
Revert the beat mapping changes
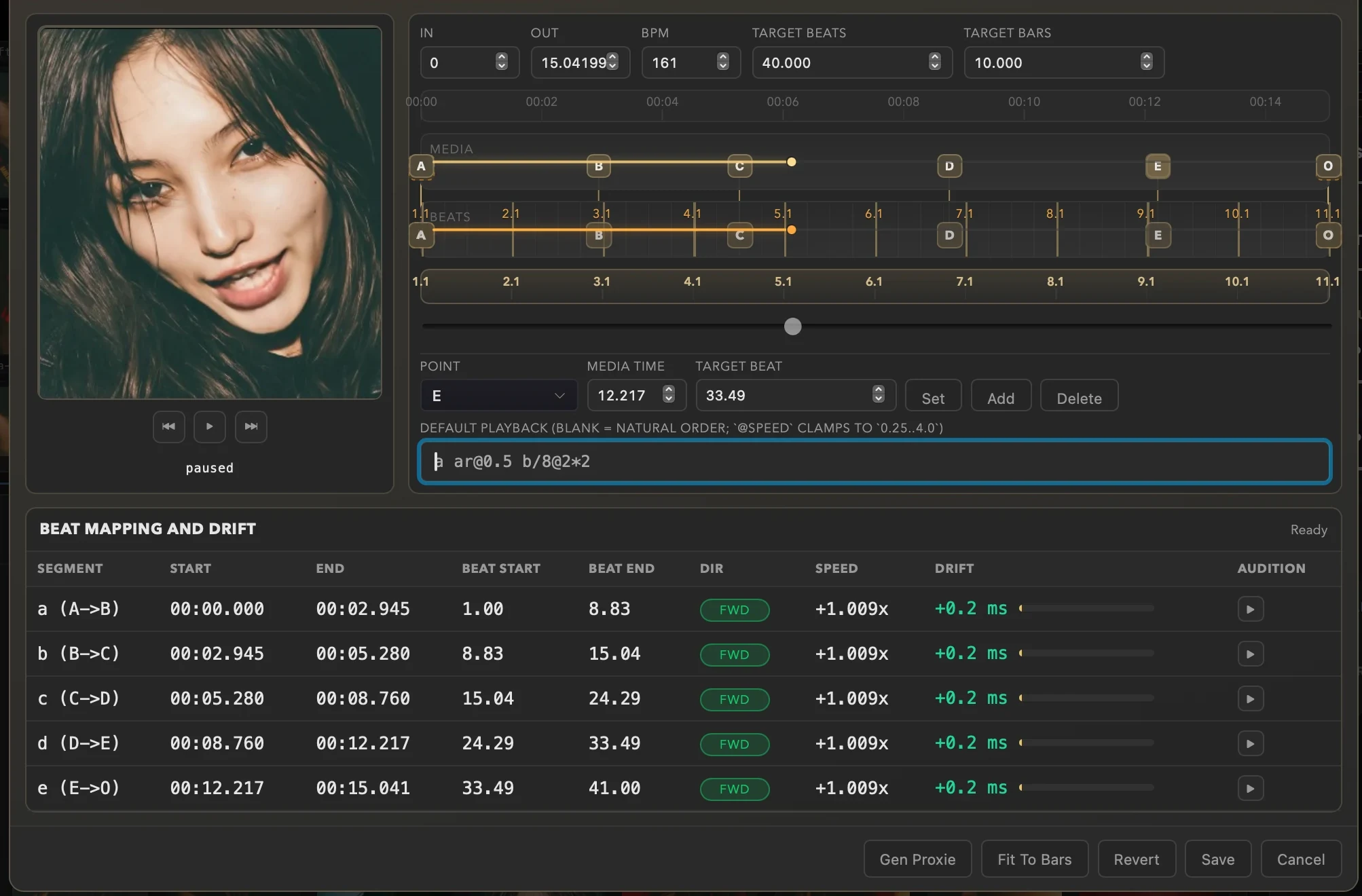tap(1136, 859)
